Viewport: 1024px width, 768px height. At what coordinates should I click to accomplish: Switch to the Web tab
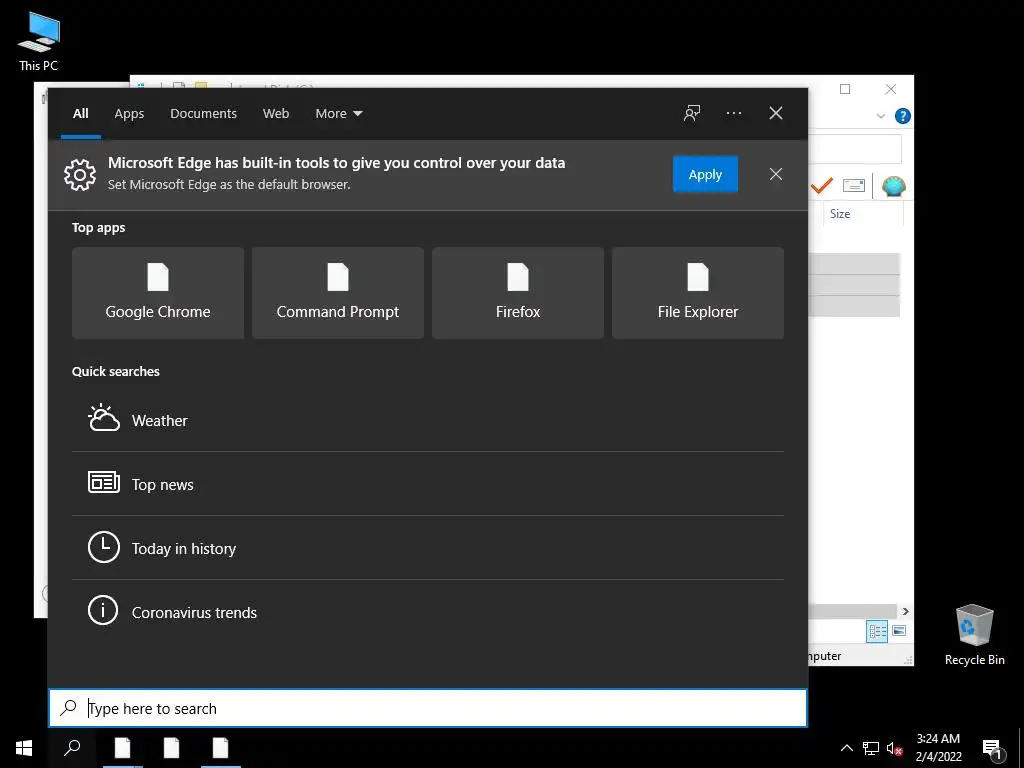pos(276,114)
